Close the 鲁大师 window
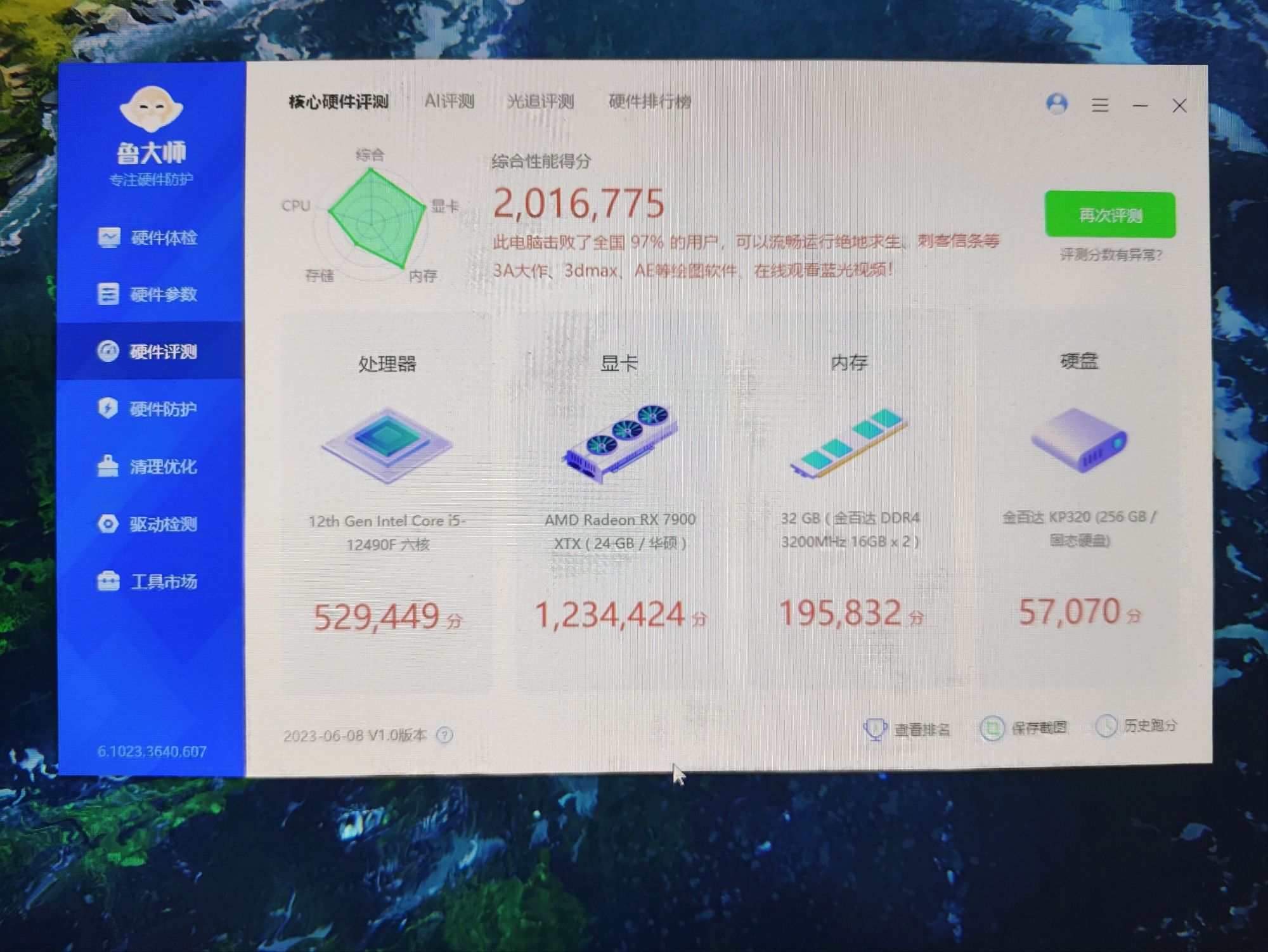Screen dimensions: 1268x952 1179,106
